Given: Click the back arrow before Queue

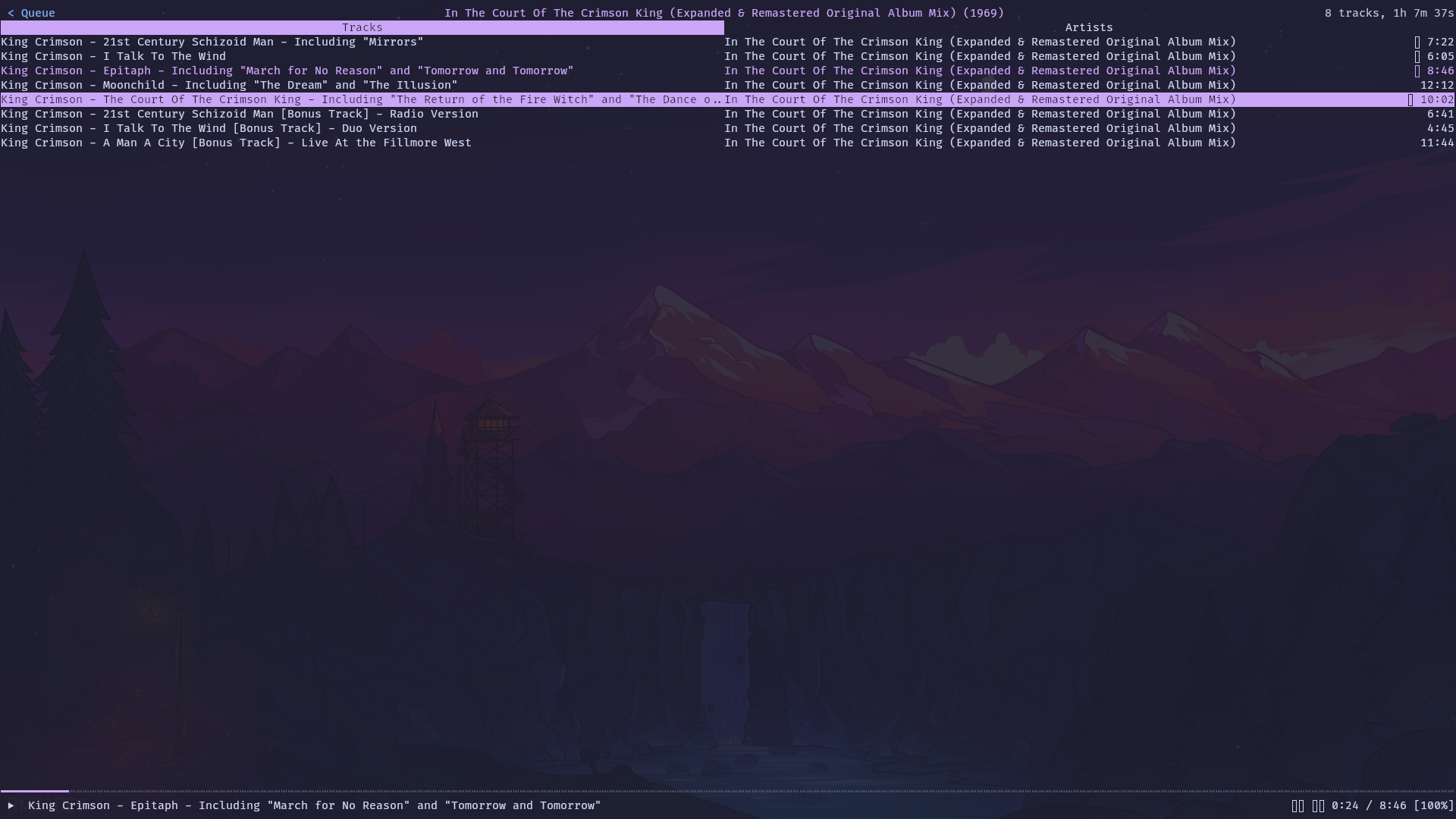Looking at the screenshot, I should (11, 12).
